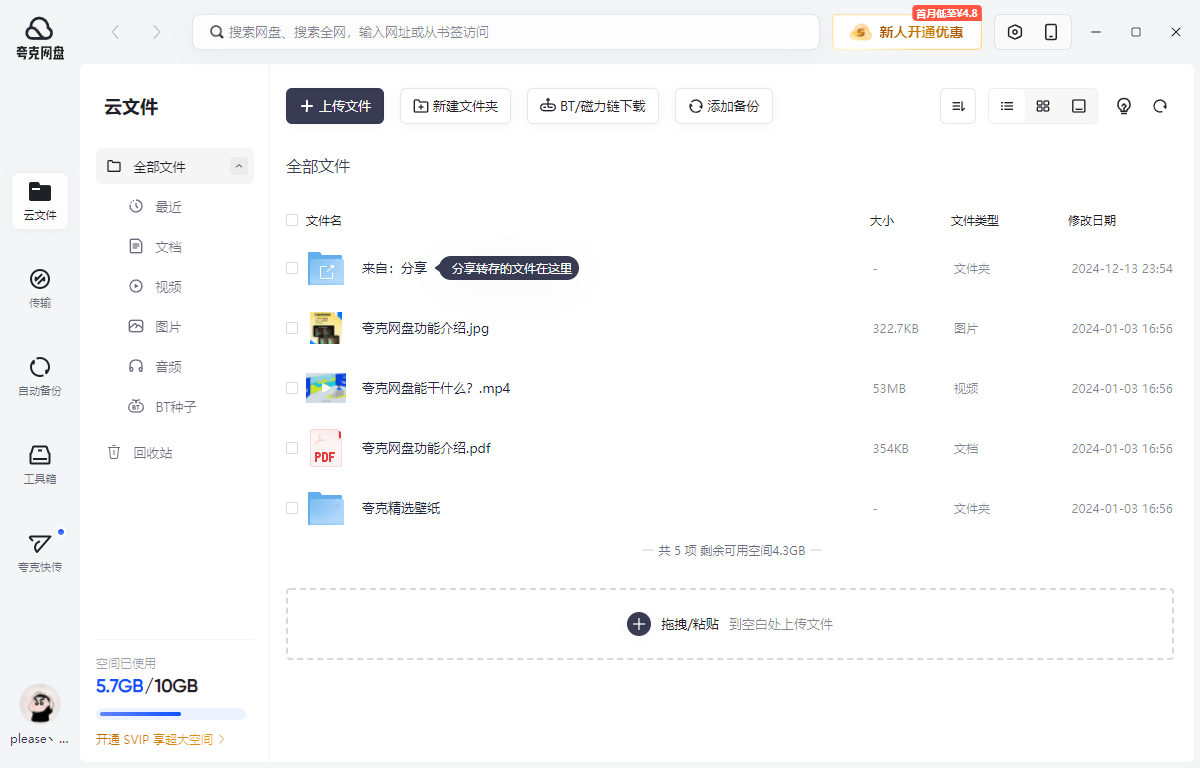1200x768 pixels.
Task: Open the 工具箱 toolbox section
Action: [x=40, y=465]
